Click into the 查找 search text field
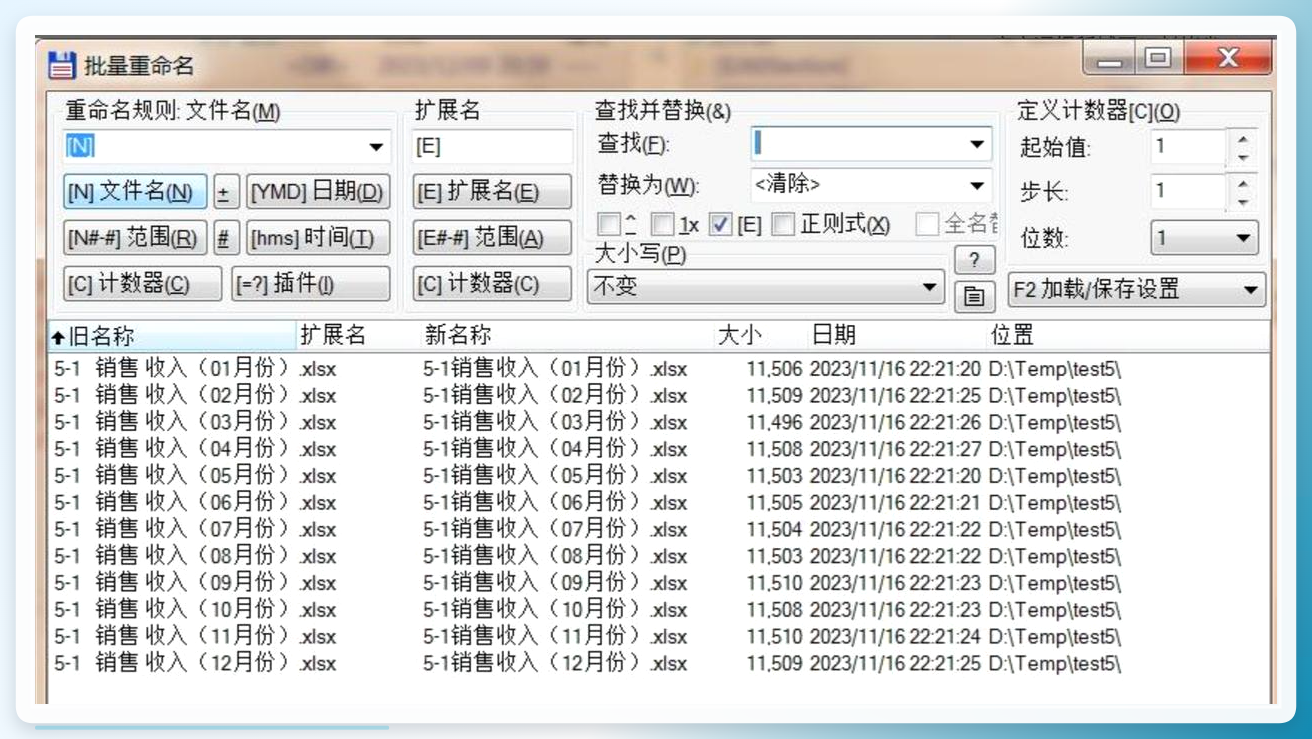 click(x=857, y=144)
